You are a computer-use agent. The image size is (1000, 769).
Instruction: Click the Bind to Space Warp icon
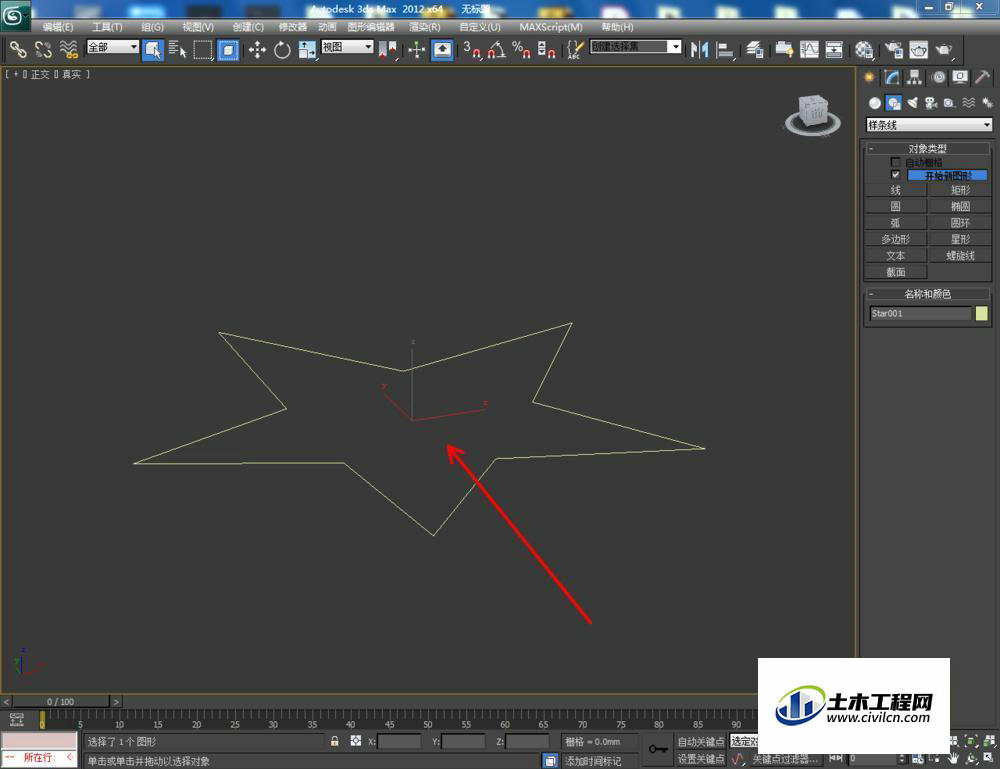[x=68, y=49]
